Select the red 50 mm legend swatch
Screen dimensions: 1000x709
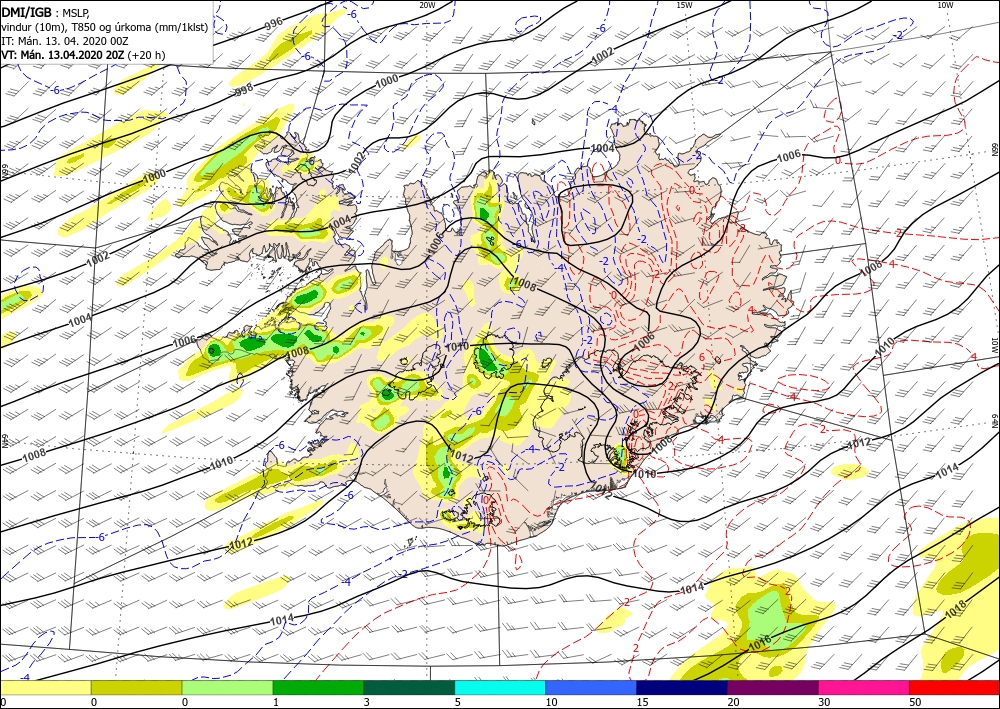pyautogui.click(x=954, y=687)
